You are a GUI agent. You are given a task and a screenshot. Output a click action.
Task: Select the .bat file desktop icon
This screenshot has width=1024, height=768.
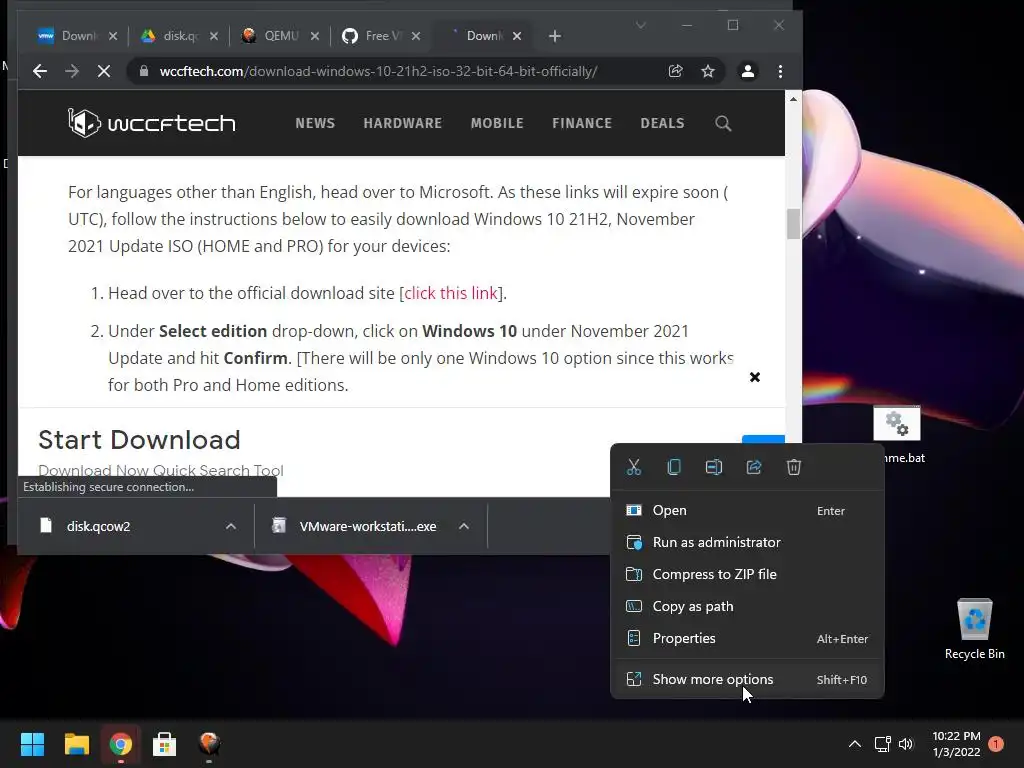point(897,434)
